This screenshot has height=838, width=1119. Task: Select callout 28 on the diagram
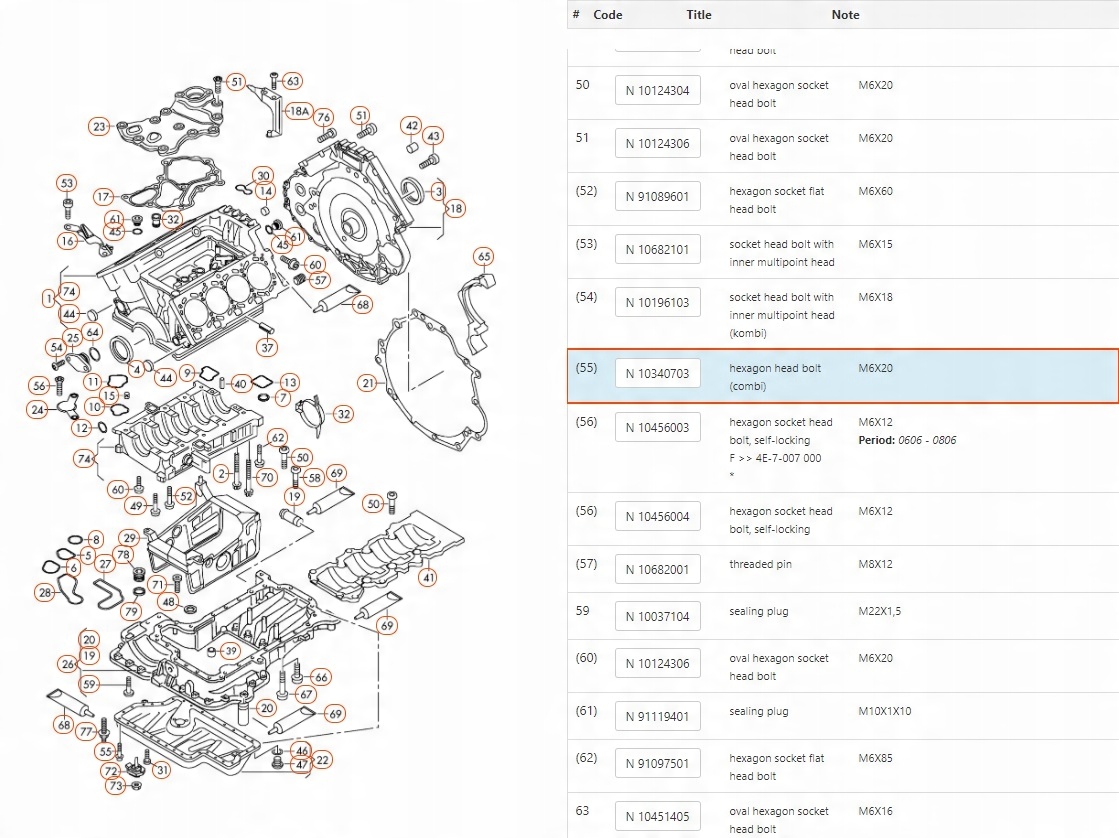click(x=45, y=592)
